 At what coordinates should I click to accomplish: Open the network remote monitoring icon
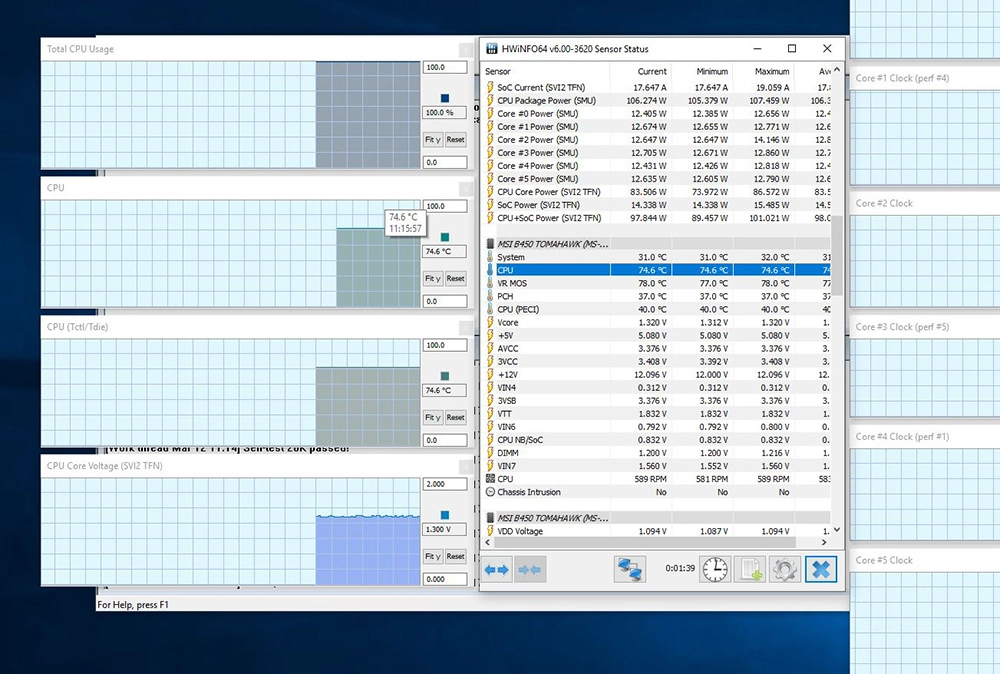point(629,569)
